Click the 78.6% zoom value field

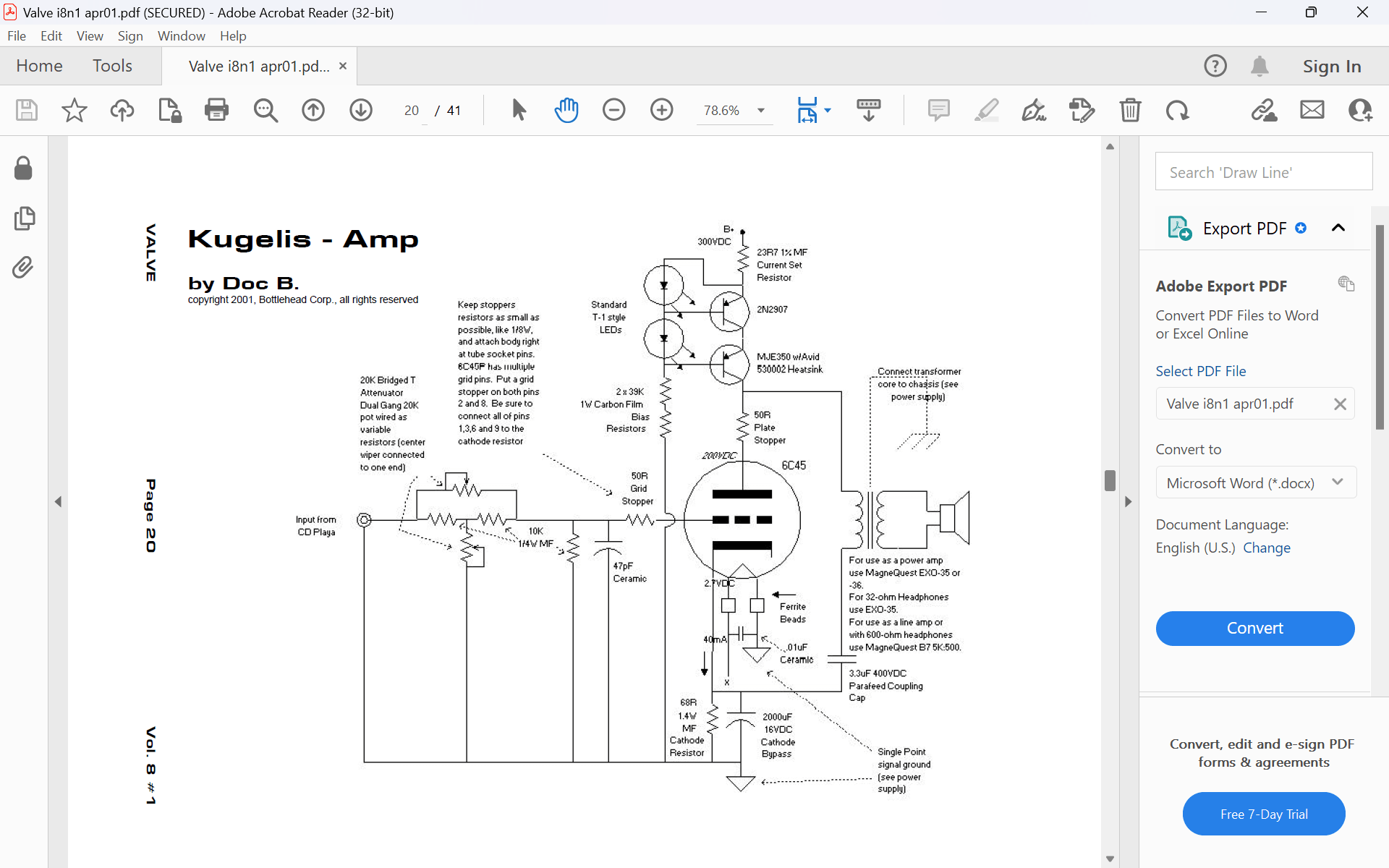point(722,110)
